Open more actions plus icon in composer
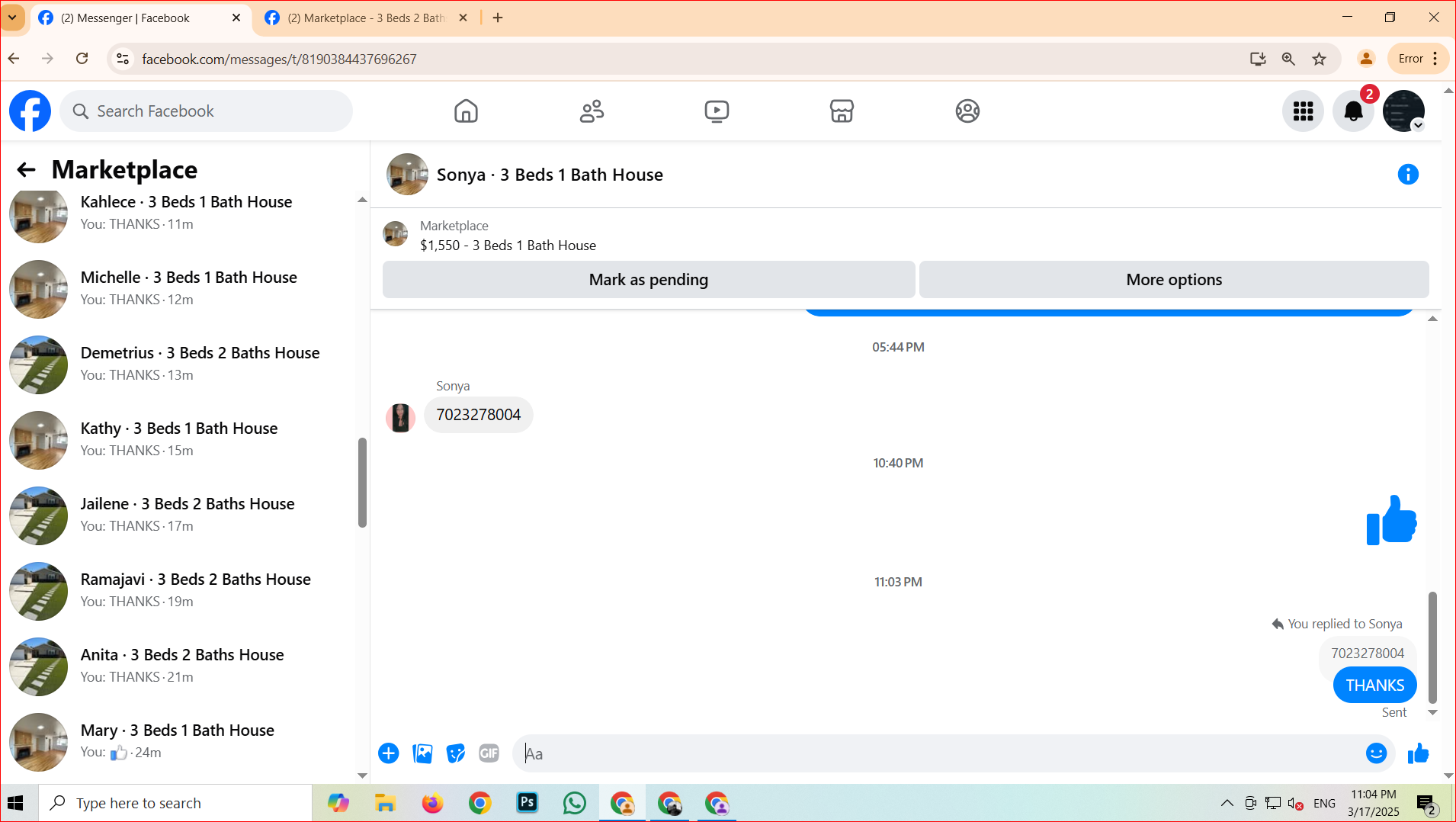The width and height of the screenshot is (1456, 822). coord(389,753)
